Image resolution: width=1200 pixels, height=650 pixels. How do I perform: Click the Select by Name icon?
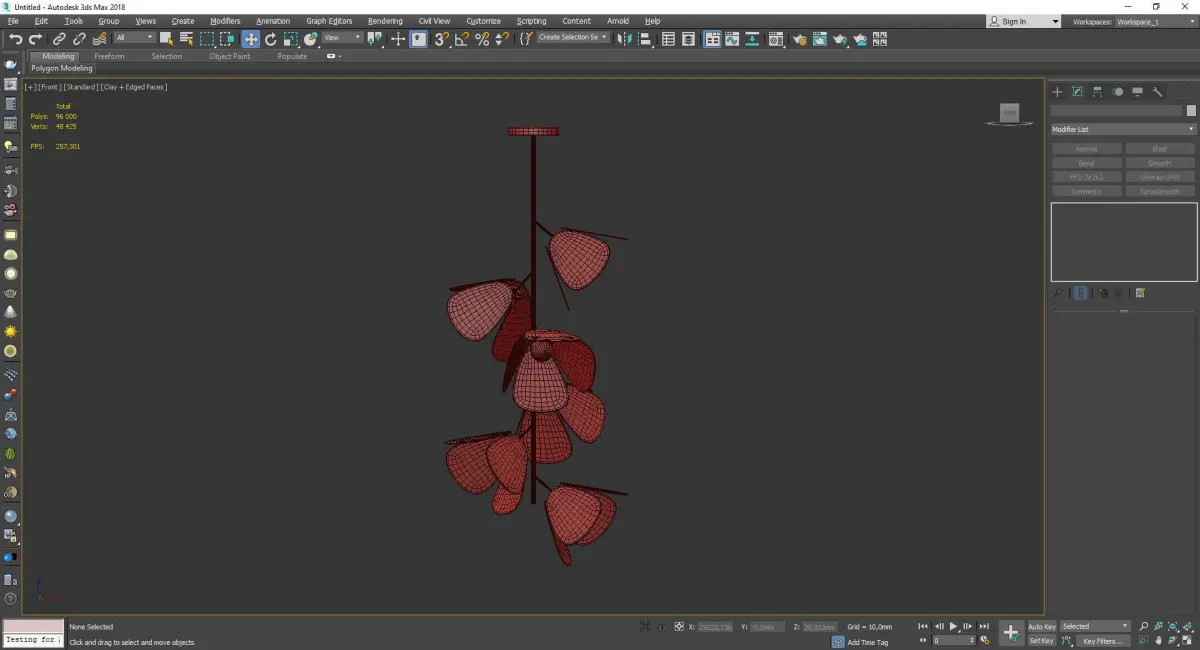186,39
